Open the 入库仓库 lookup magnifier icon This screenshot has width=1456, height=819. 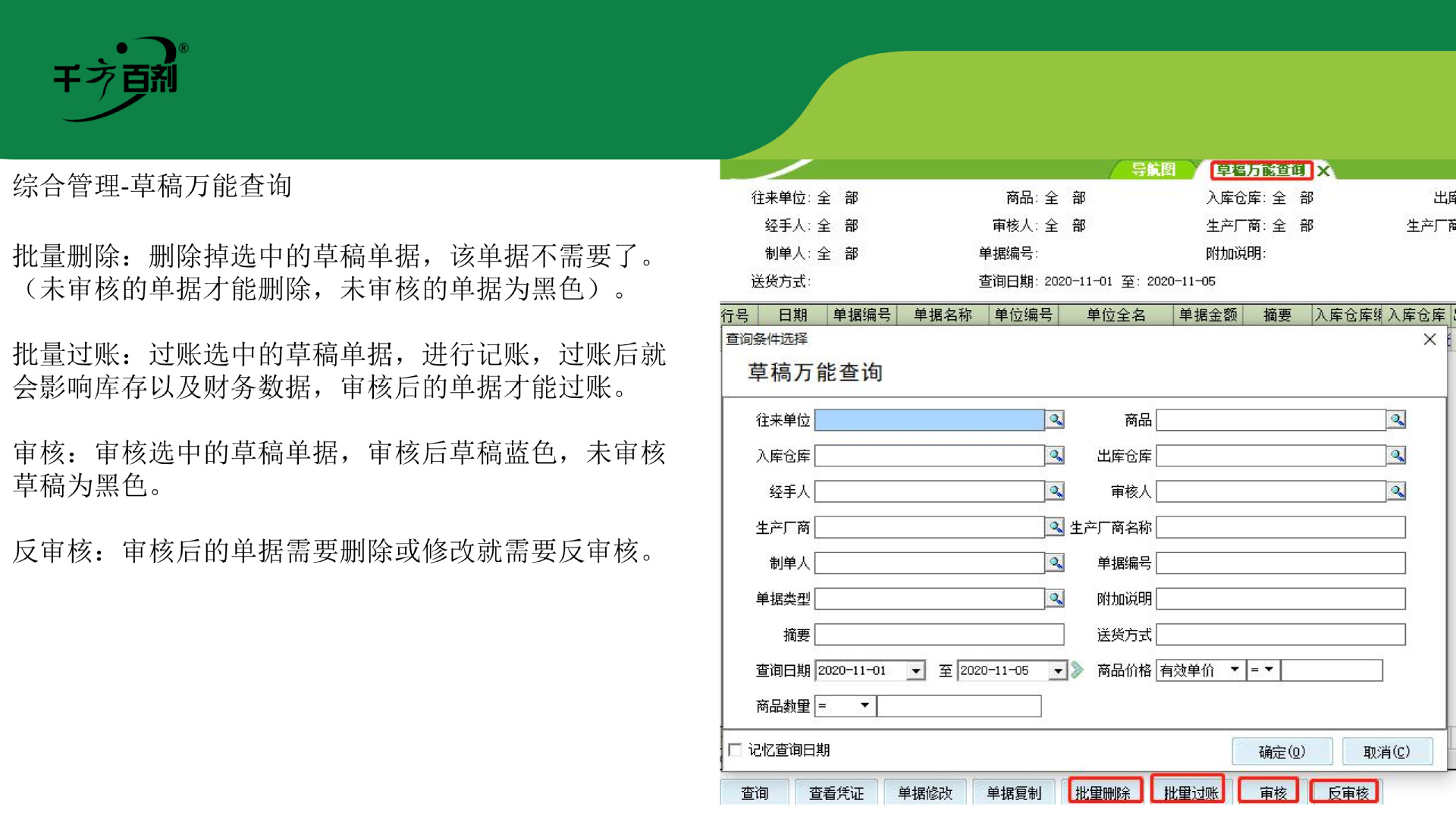[x=1055, y=456]
